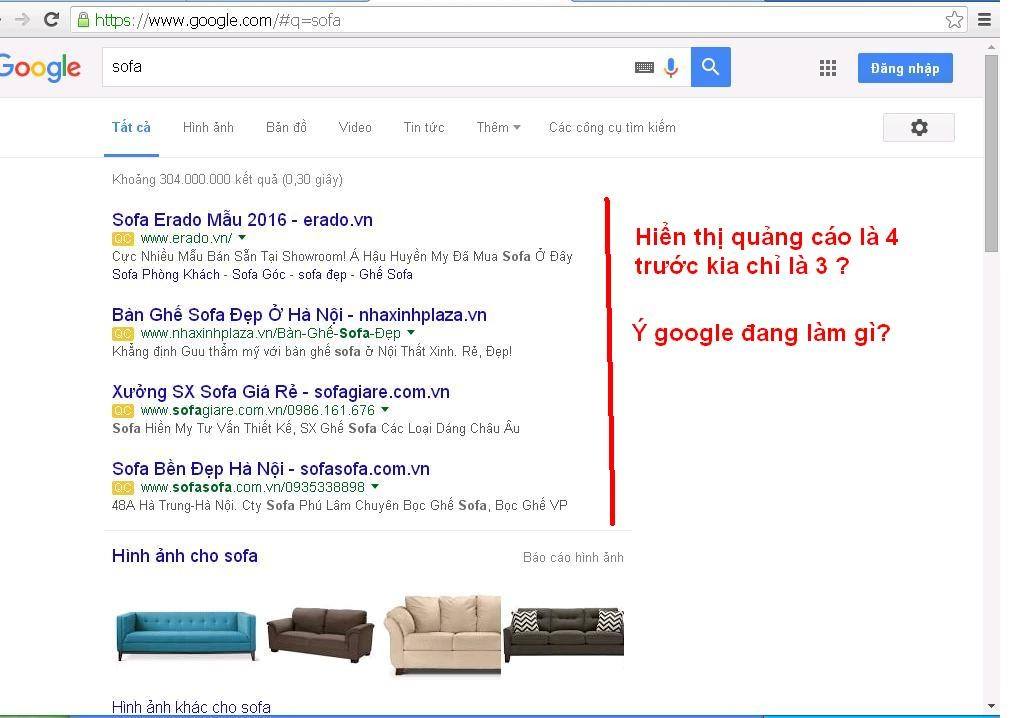This screenshot has height=718, width=1024.
Task: Click Báo cáo hình ảnh link
Action: [573, 557]
